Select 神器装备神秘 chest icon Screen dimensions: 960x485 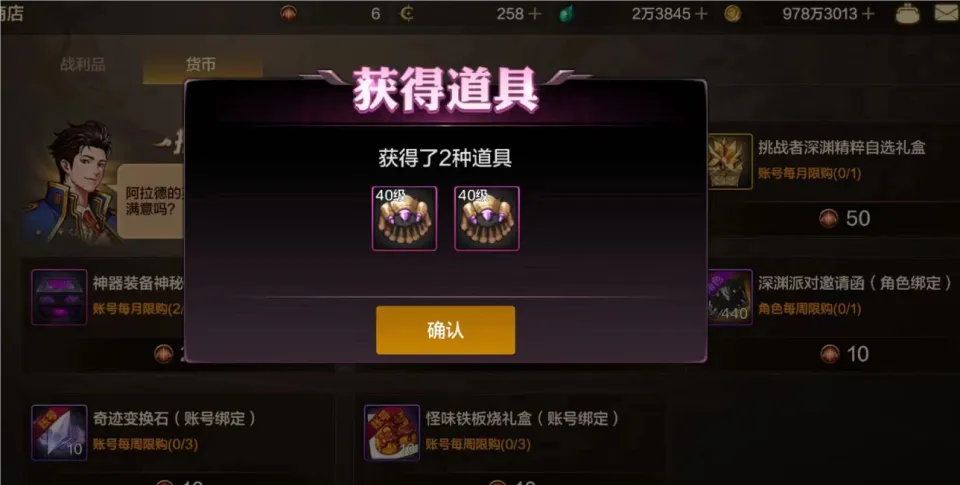pyautogui.click(x=59, y=297)
